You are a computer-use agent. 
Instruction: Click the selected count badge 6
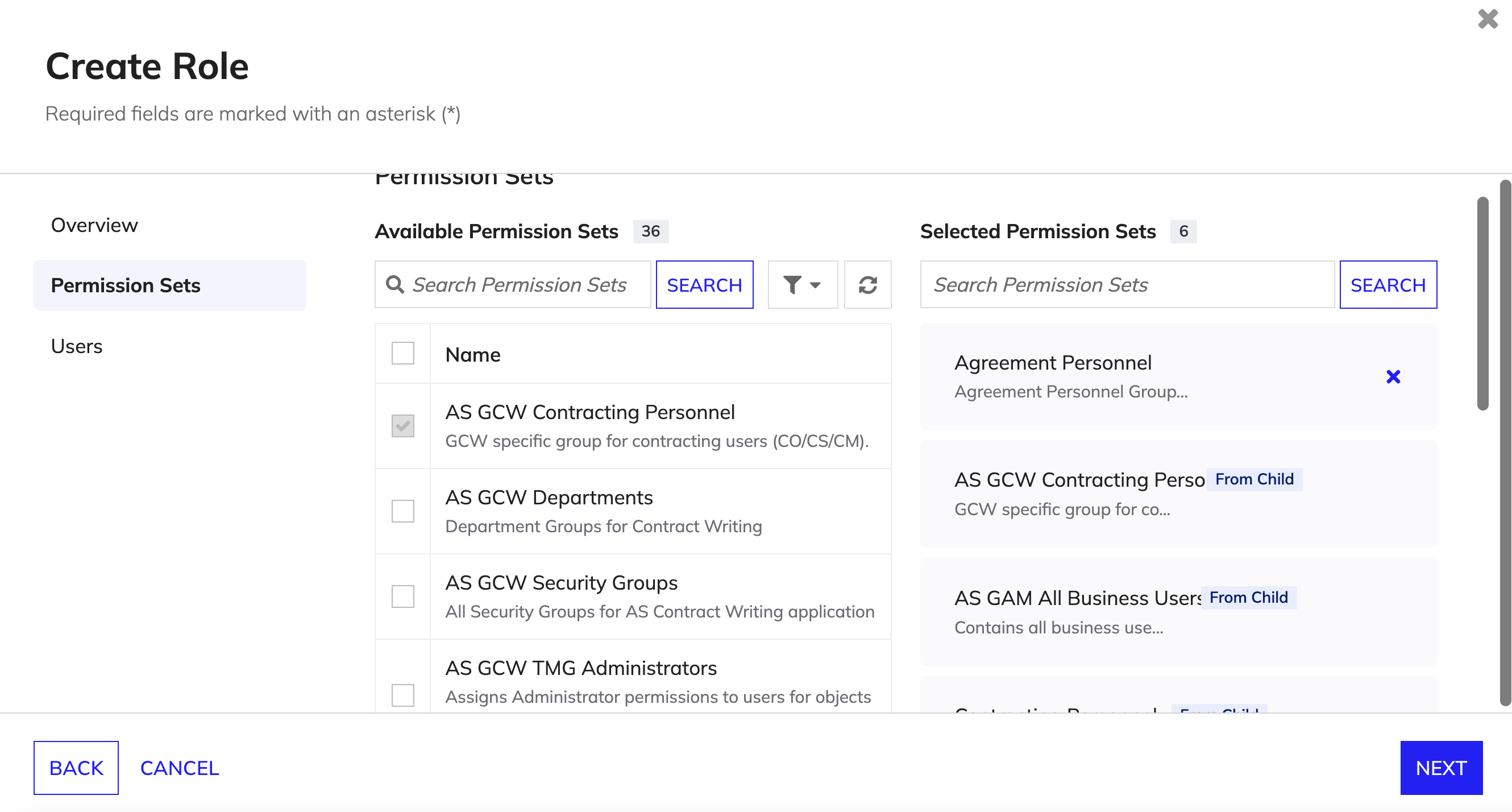pos(1183,231)
